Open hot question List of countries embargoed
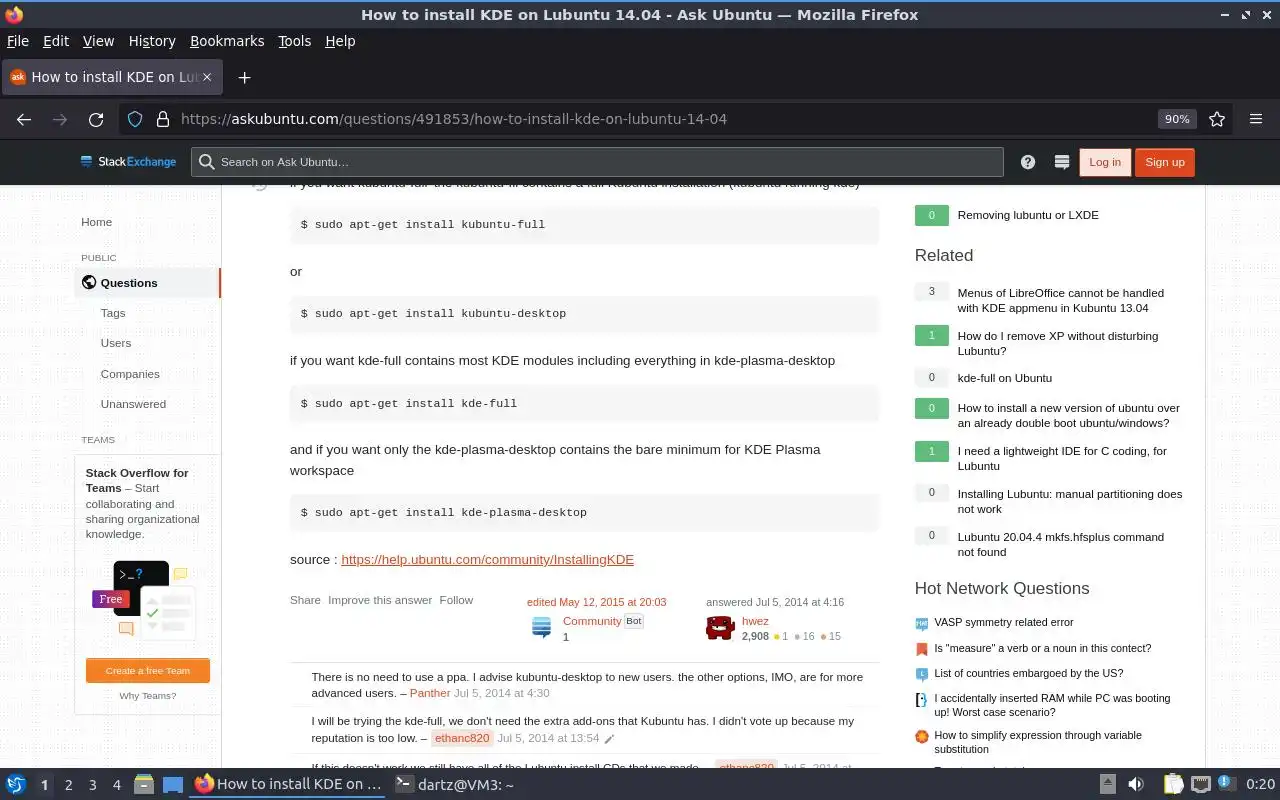The height and width of the screenshot is (800, 1280). [1029, 673]
